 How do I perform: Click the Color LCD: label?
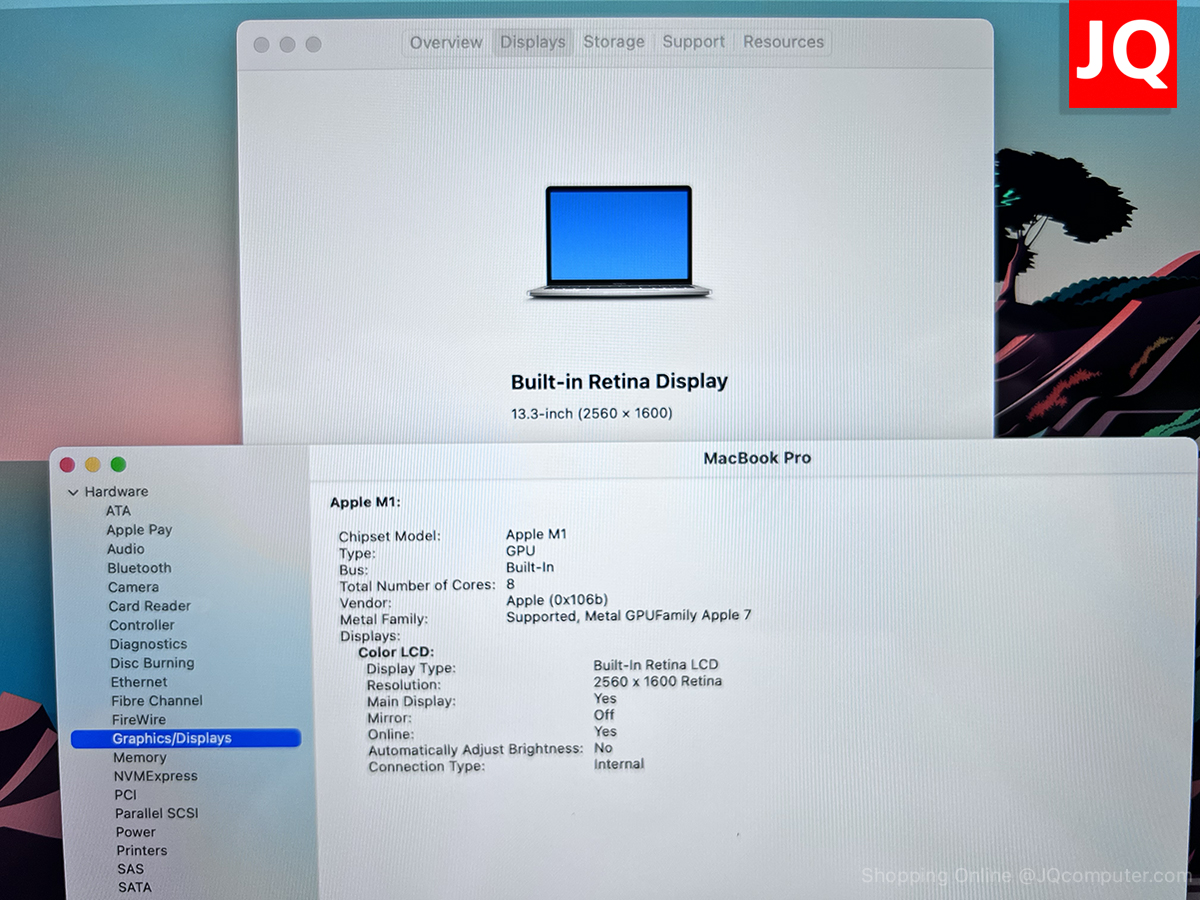[x=396, y=652]
